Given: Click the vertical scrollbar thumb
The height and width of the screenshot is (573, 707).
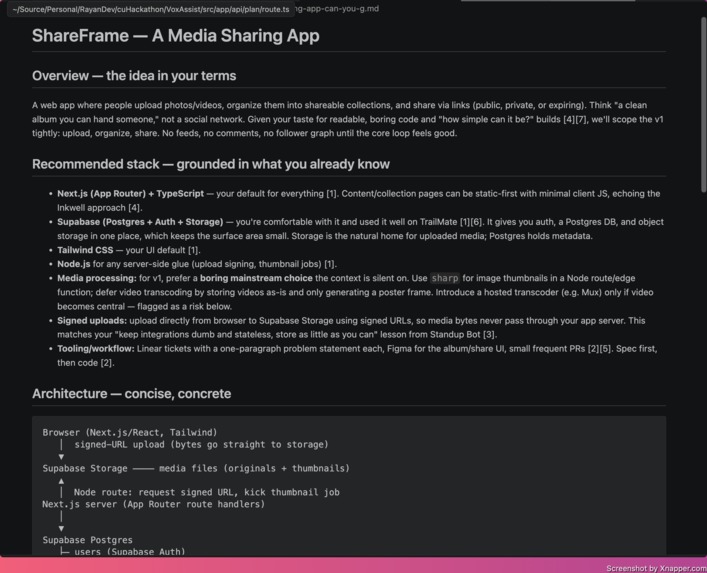Looking at the screenshot, I should pyautogui.click(x=703, y=105).
